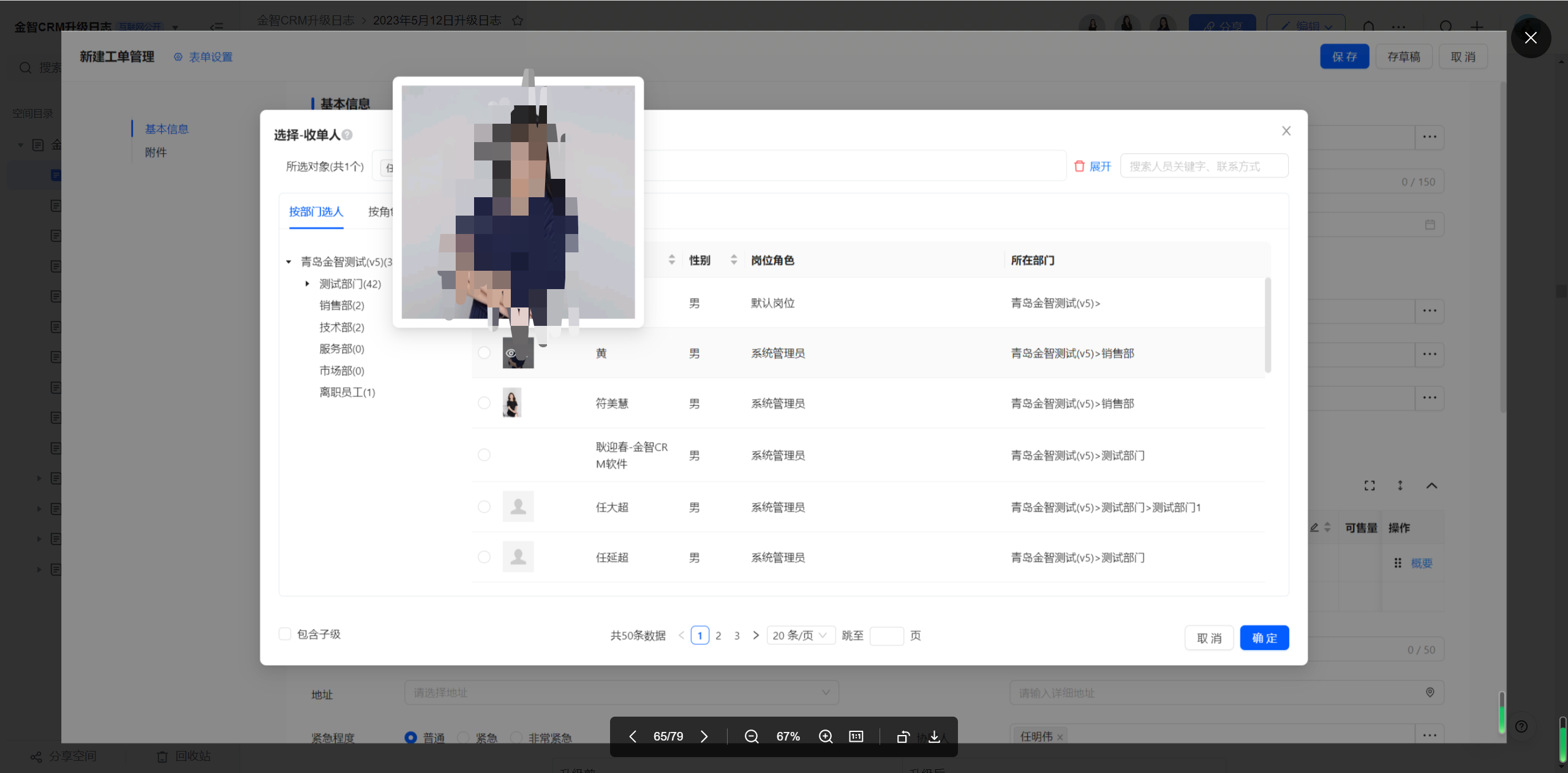This screenshot has height=773, width=1568.
Task: Click the 跳至 page number input
Action: [886, 636]
